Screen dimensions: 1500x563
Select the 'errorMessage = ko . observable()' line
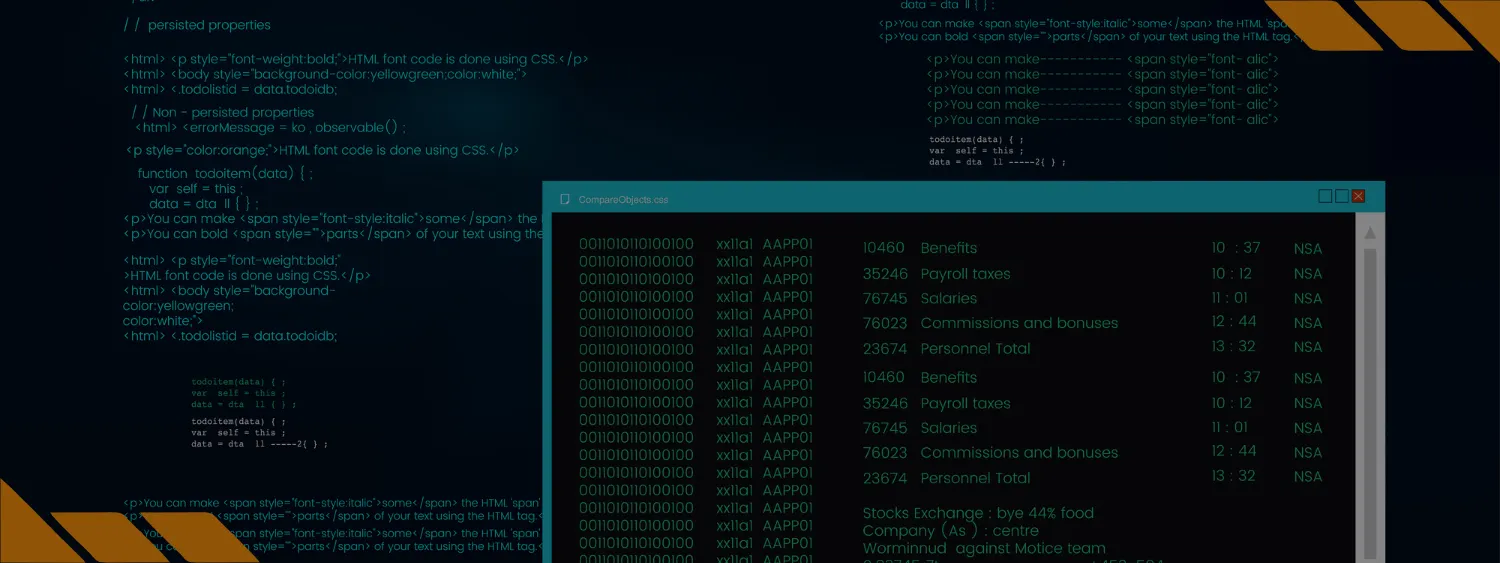270,128
